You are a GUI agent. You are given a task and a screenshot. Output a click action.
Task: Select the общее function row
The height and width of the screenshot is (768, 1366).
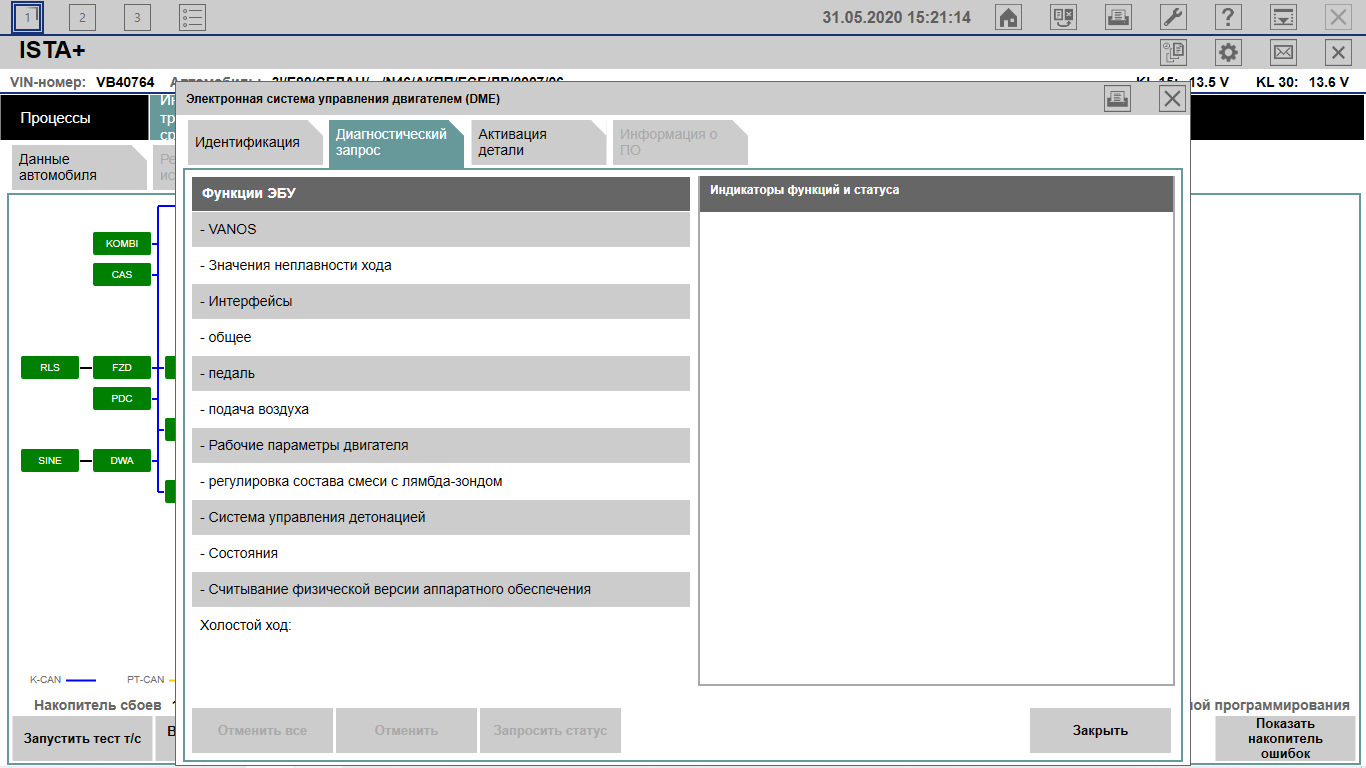[441, 337]
